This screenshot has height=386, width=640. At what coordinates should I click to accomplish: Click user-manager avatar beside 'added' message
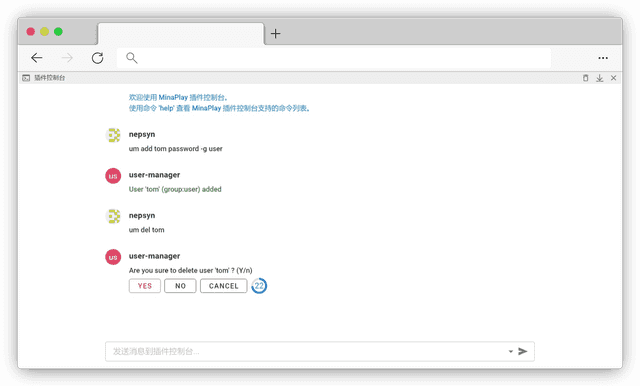click(x=113, y=176)
